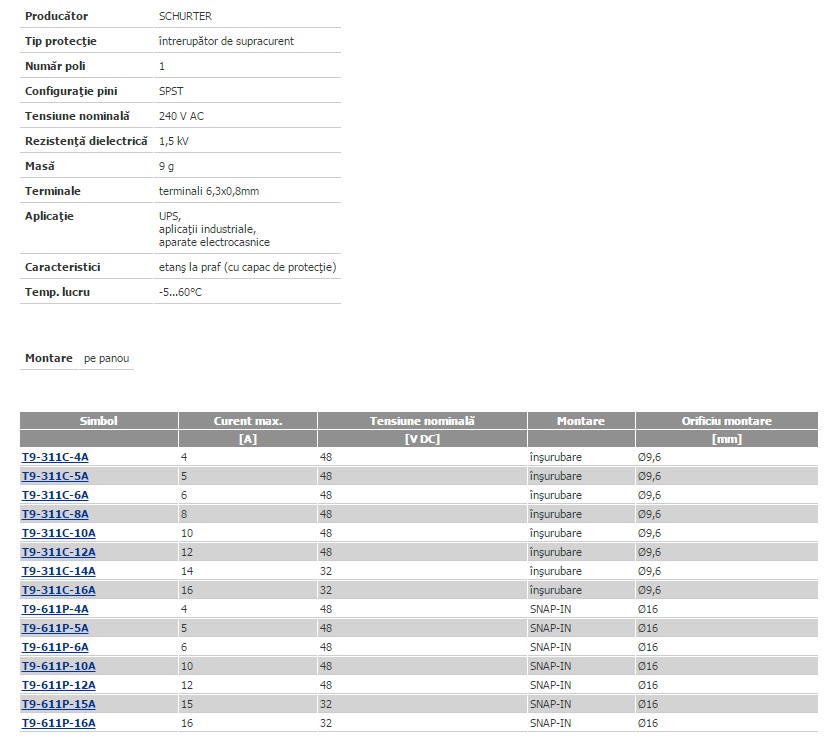Click the Tensiune nominală table column header
The height and width of the screenshot is (745, 830).
(422, 421)
